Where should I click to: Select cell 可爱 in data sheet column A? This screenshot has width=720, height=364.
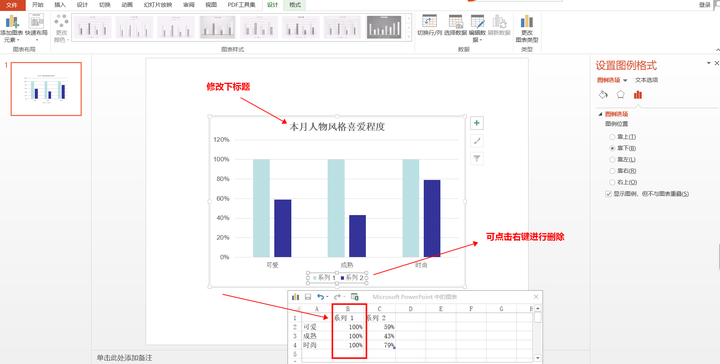pyautogui.click(x=317, y=327)
